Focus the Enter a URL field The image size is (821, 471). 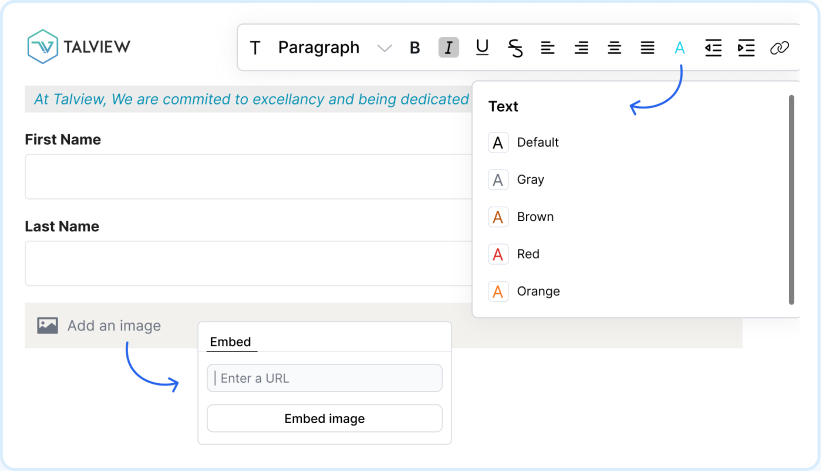tap(324, 378)
